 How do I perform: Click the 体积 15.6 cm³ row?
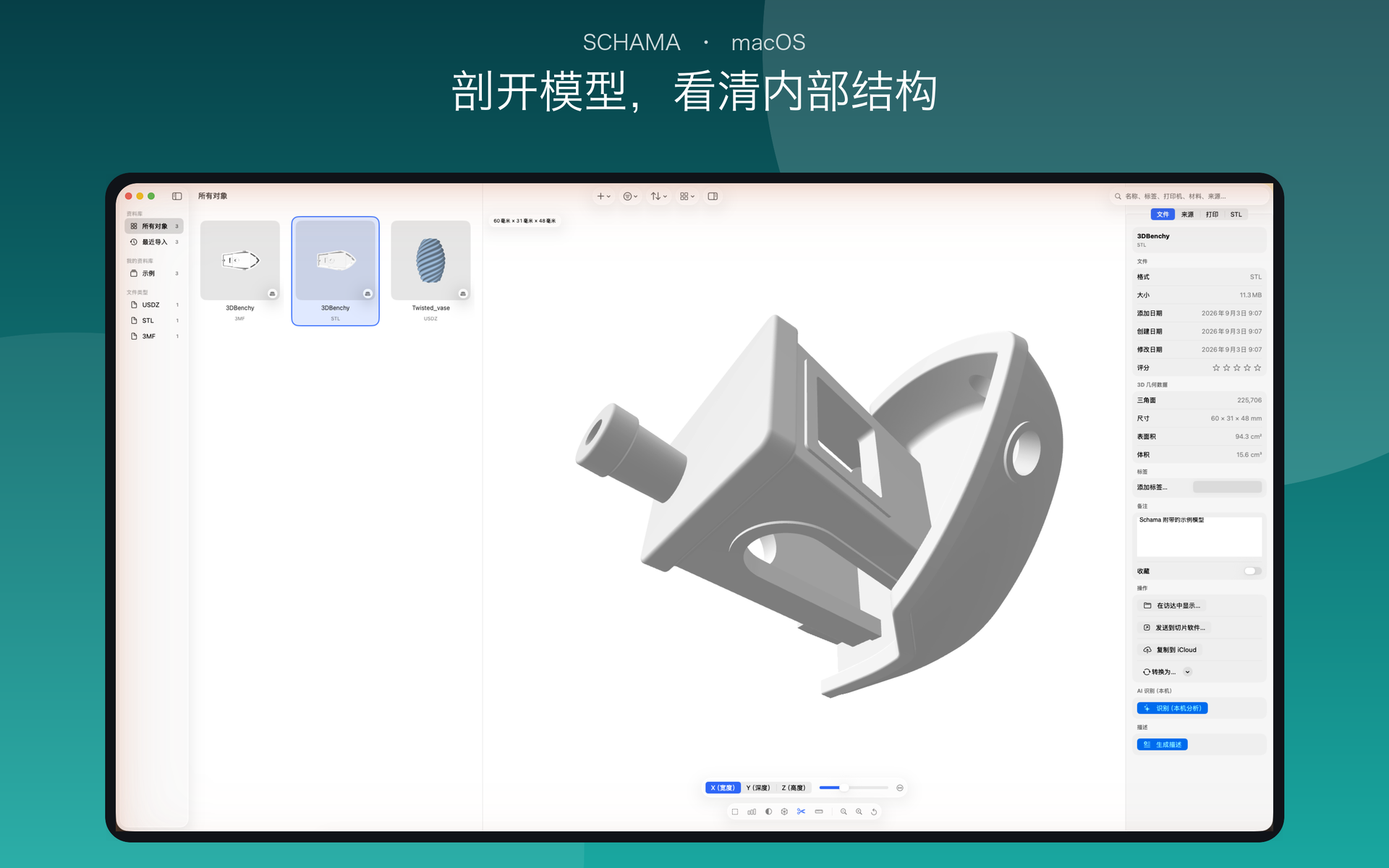click(1199, 455)
